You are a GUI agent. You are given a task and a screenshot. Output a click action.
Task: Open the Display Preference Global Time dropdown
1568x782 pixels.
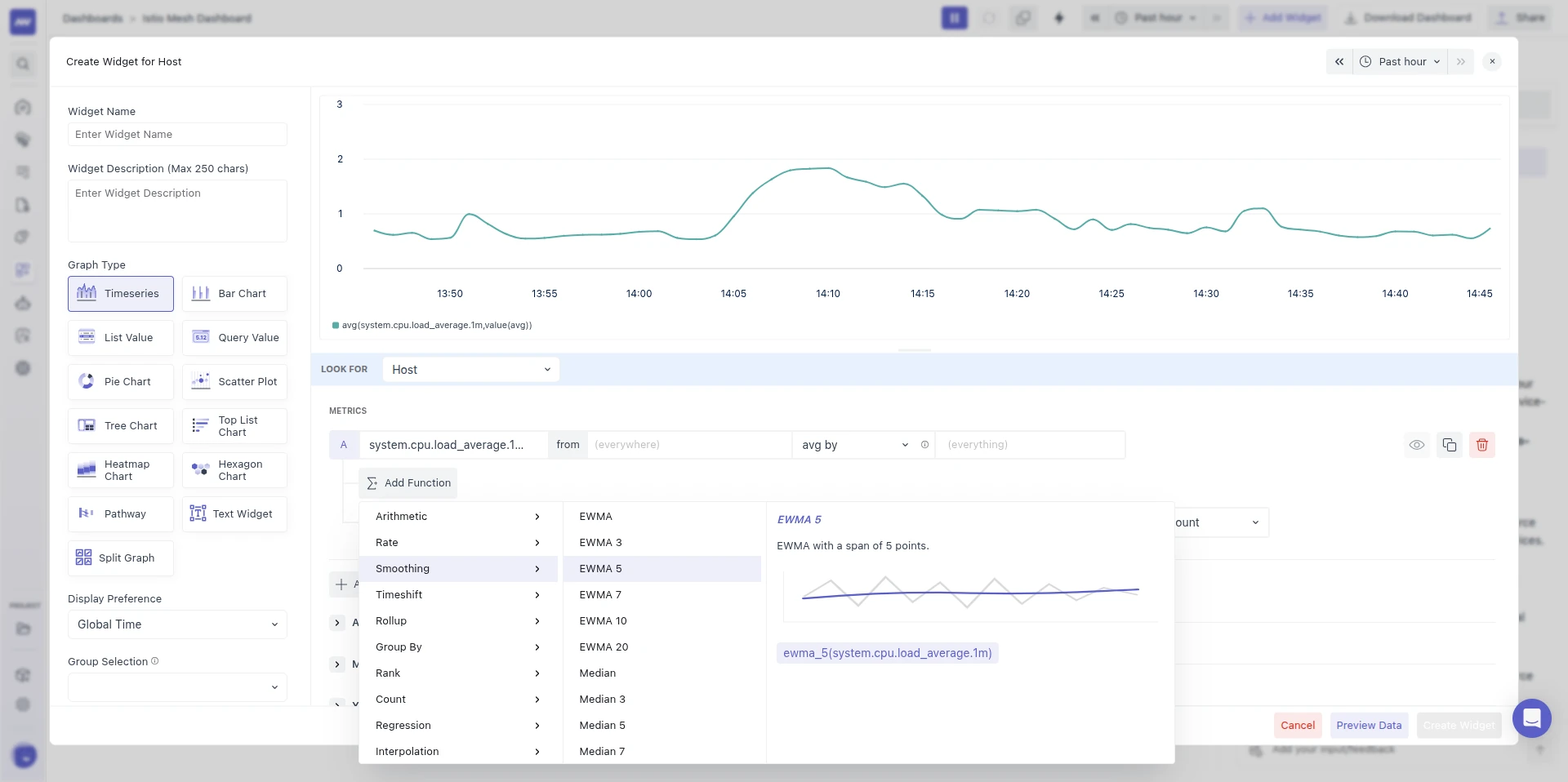(x=177, y=624)
